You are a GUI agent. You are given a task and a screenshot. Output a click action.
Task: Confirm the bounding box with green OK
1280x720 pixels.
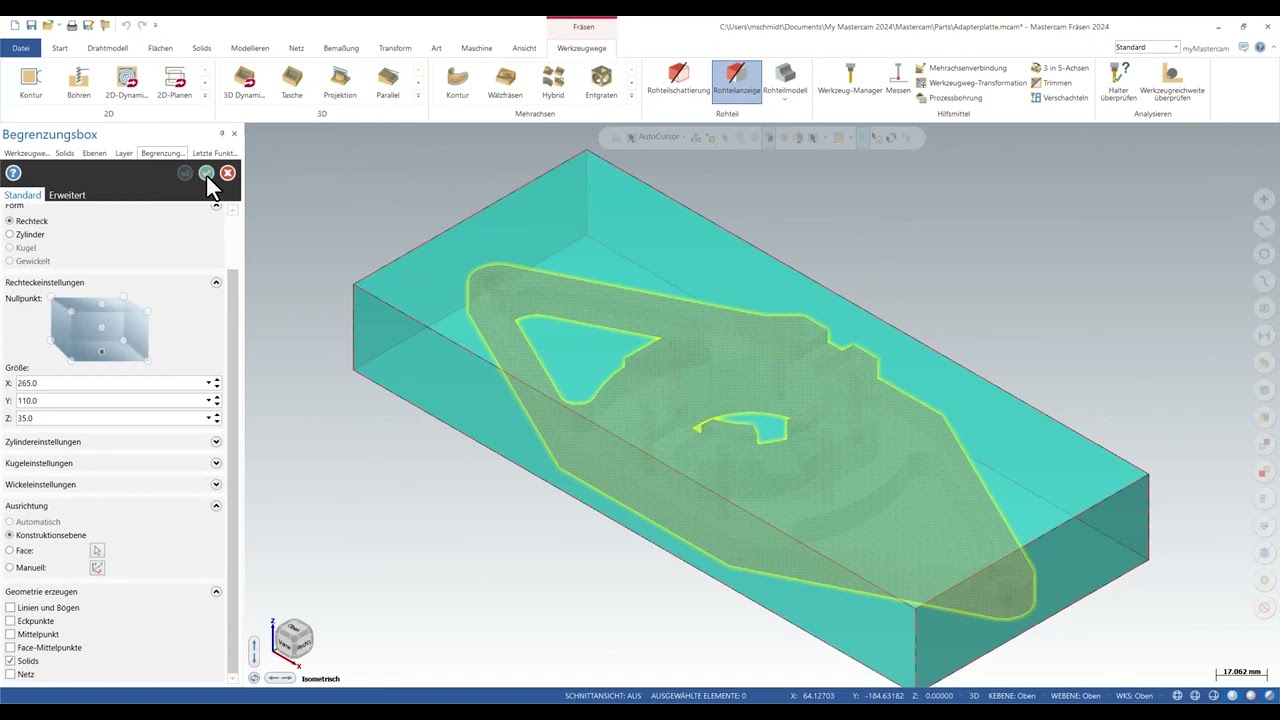206,173
